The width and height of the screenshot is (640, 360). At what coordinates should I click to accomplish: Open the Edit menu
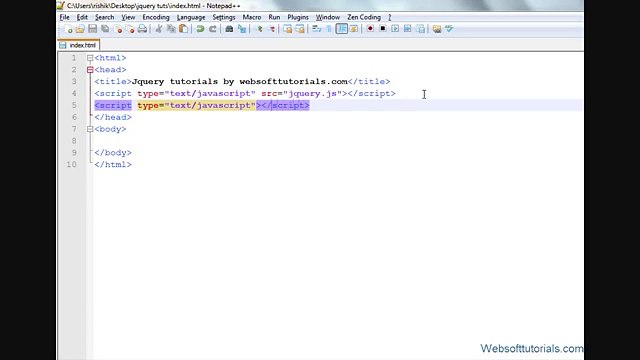(82, 17)
